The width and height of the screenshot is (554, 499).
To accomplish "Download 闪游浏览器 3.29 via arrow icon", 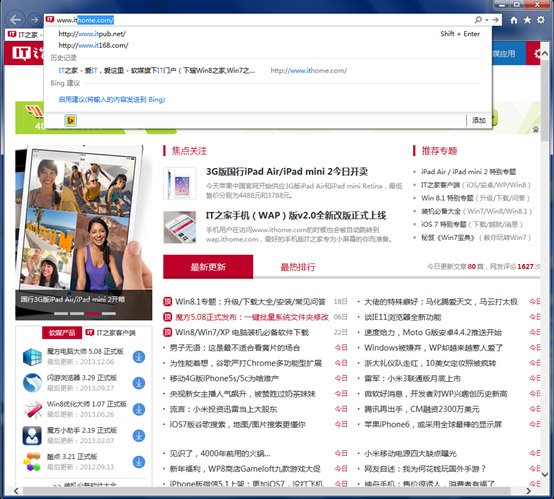I will click(139, 383).
